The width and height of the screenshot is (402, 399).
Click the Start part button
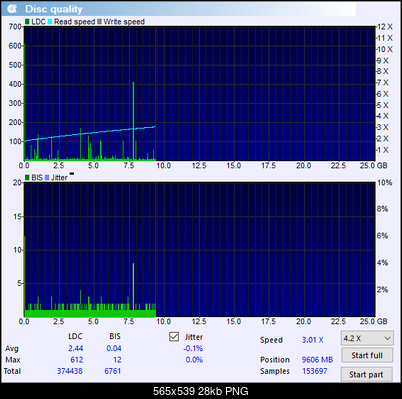(366, 374)
